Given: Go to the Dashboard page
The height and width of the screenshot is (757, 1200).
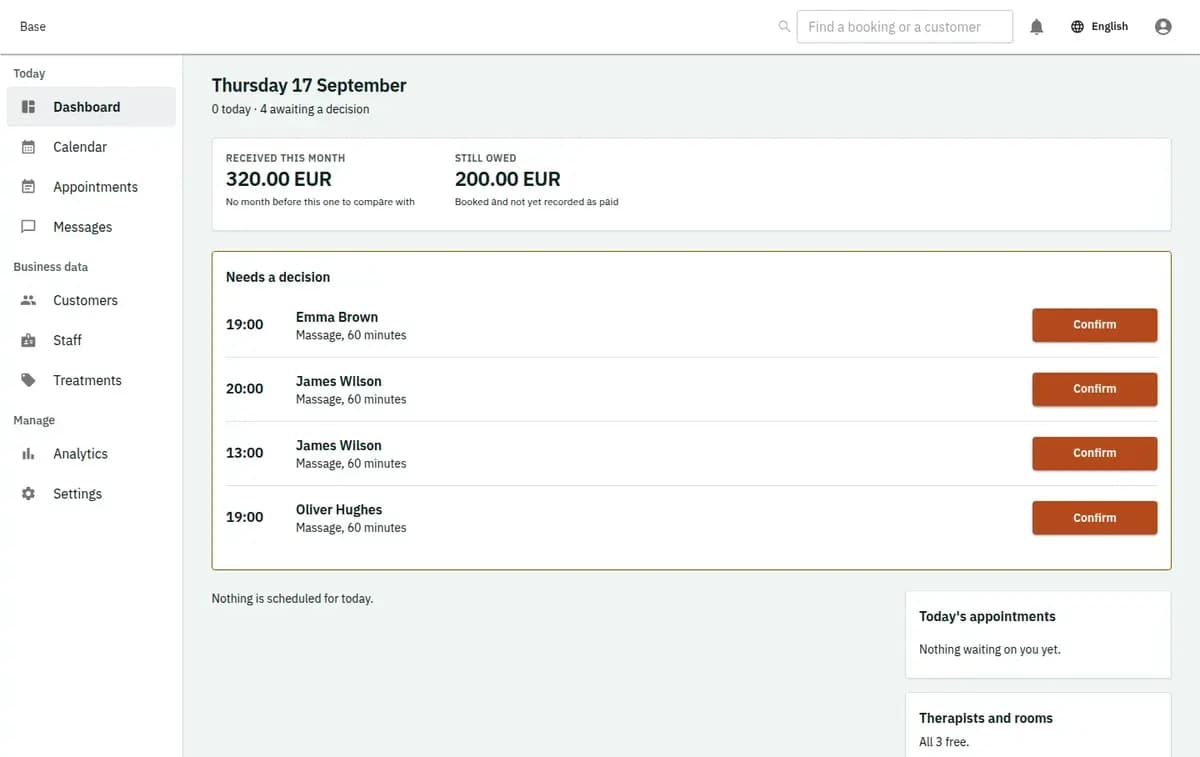Looking at the screenshot, I should pos(91,107).
